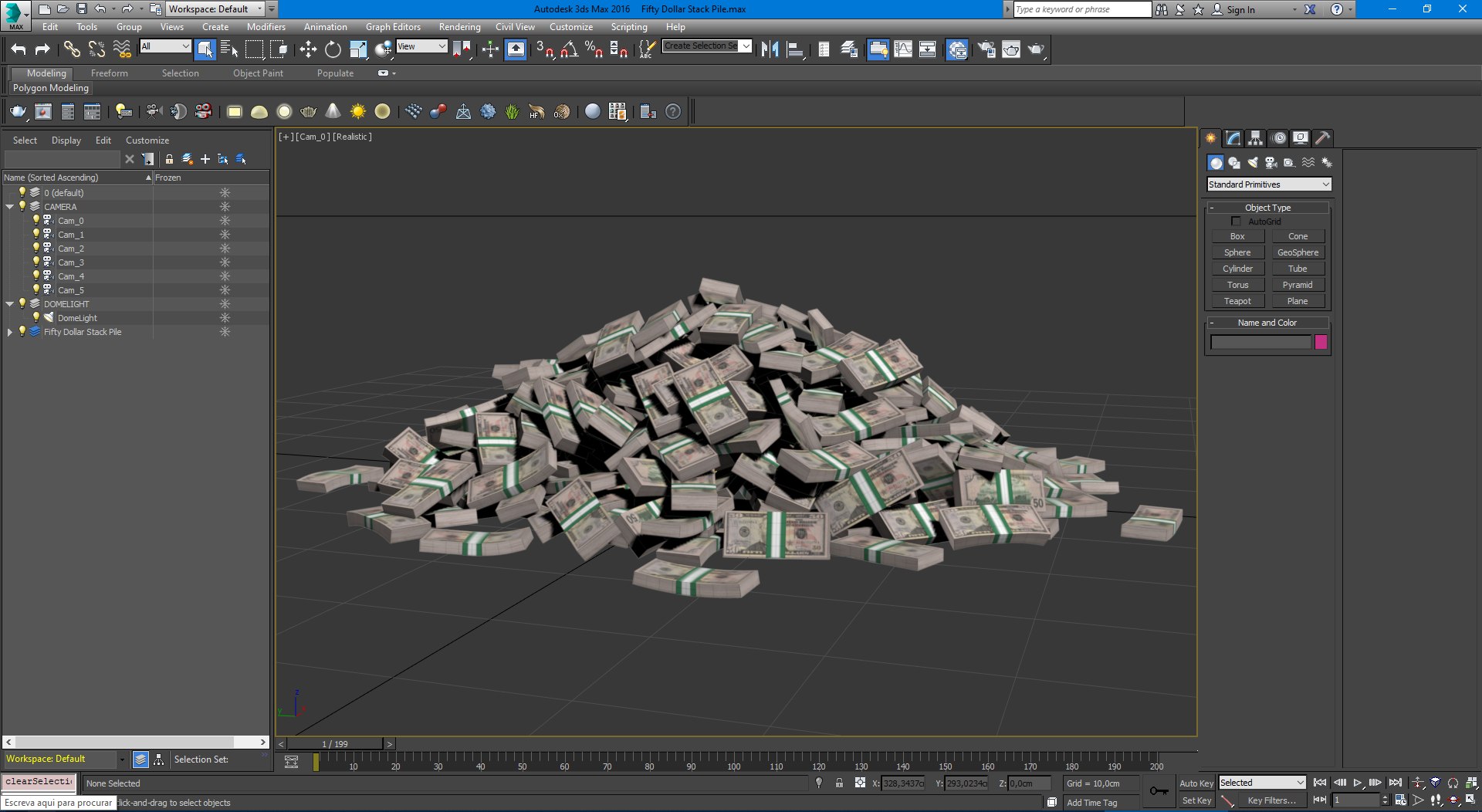
Task: Create a Teapot primitive
Action: coord(1237,301)
